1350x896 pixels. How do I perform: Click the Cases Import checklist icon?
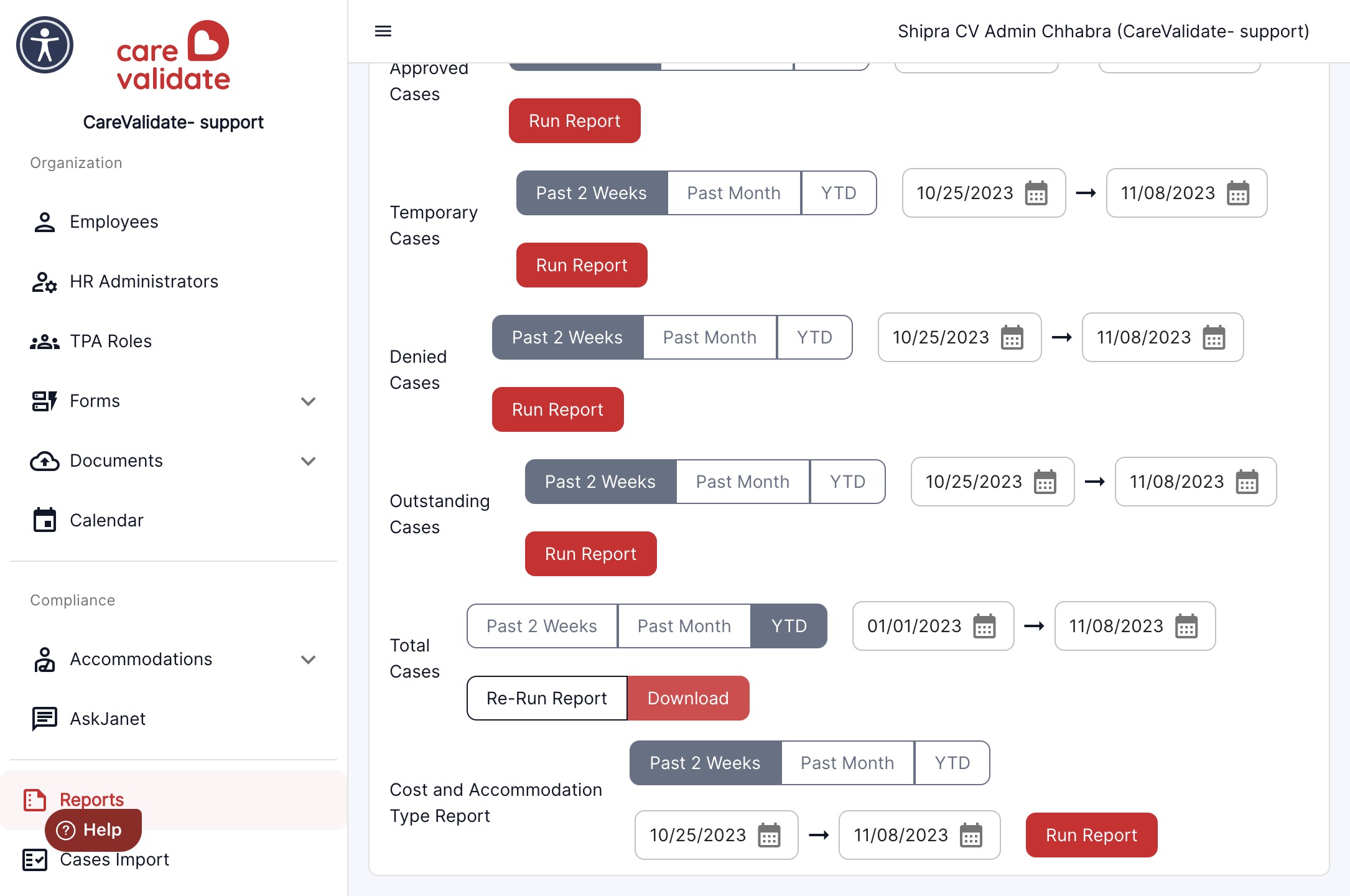coord(35,860)
